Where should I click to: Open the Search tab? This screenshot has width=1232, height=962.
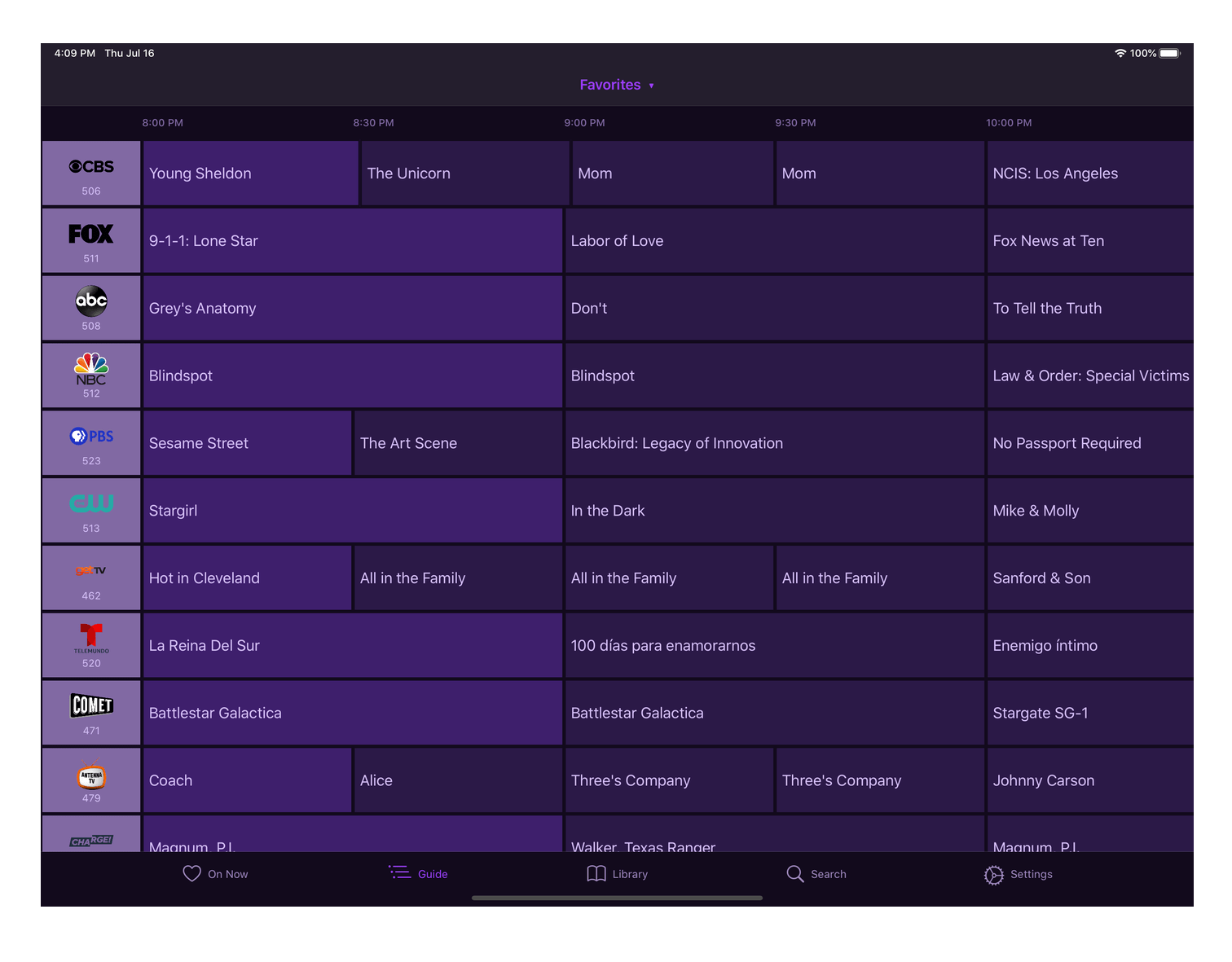pyautogui.click(x=816, y=874)
